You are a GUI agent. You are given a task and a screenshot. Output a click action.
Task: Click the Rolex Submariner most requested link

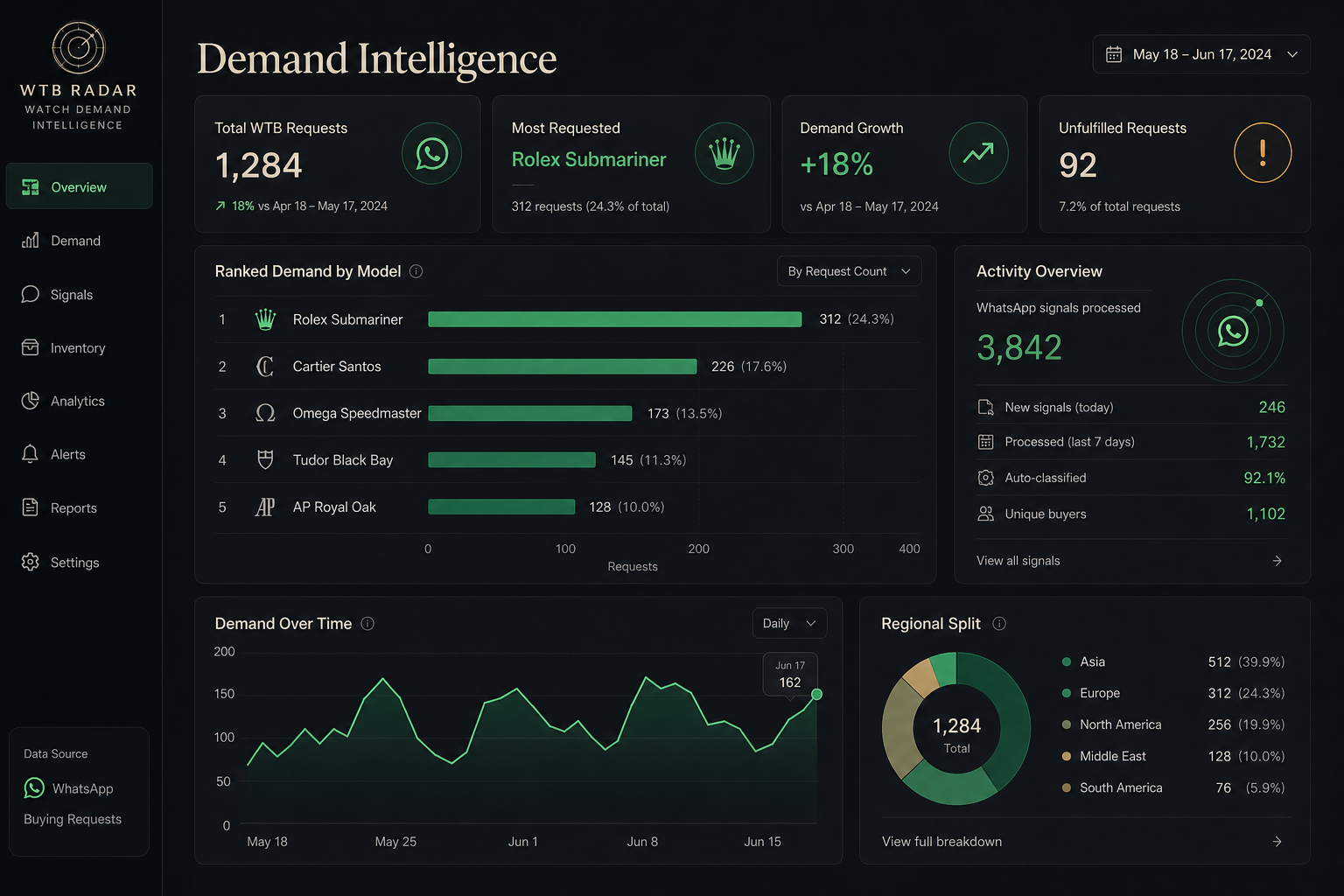coord(589,159)
